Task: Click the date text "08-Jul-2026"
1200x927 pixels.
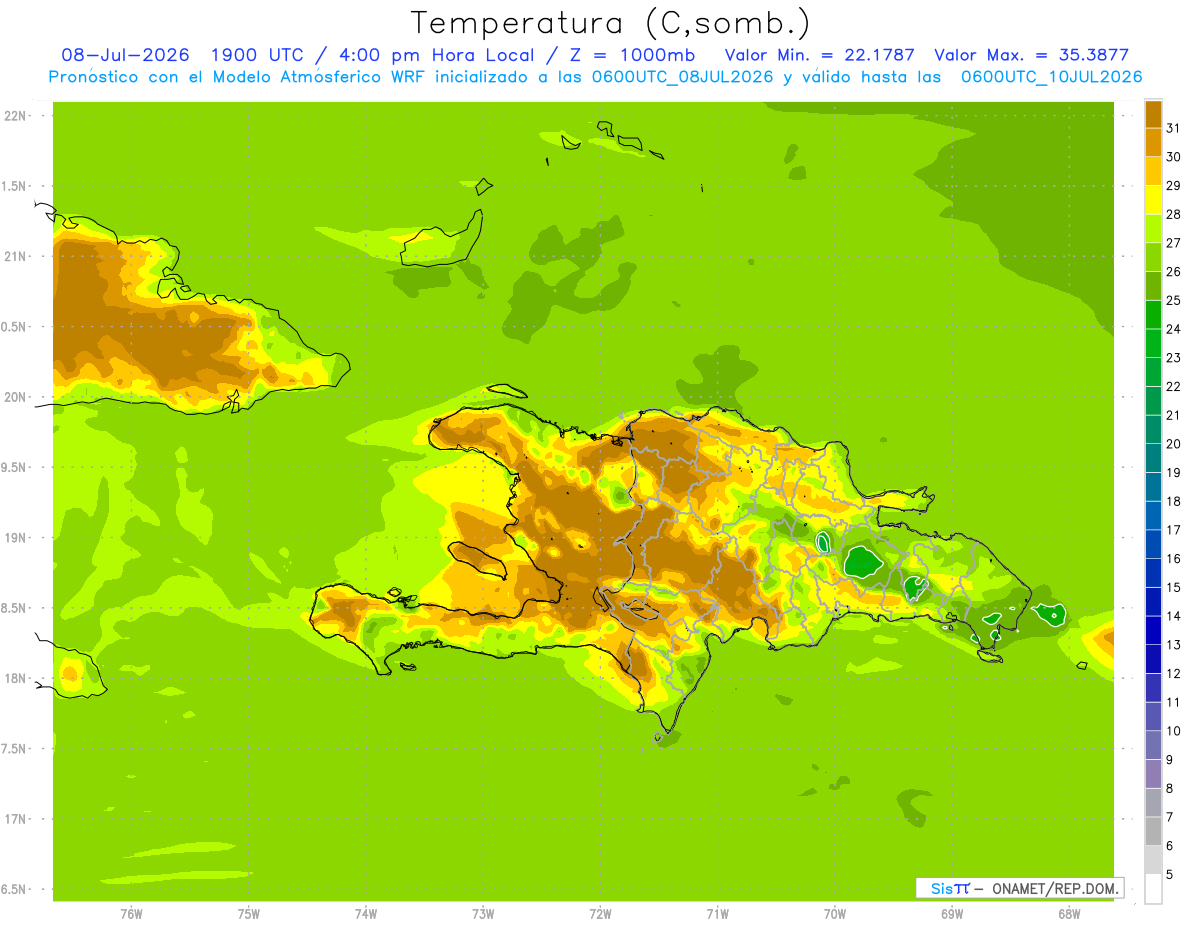Action: 125,55
